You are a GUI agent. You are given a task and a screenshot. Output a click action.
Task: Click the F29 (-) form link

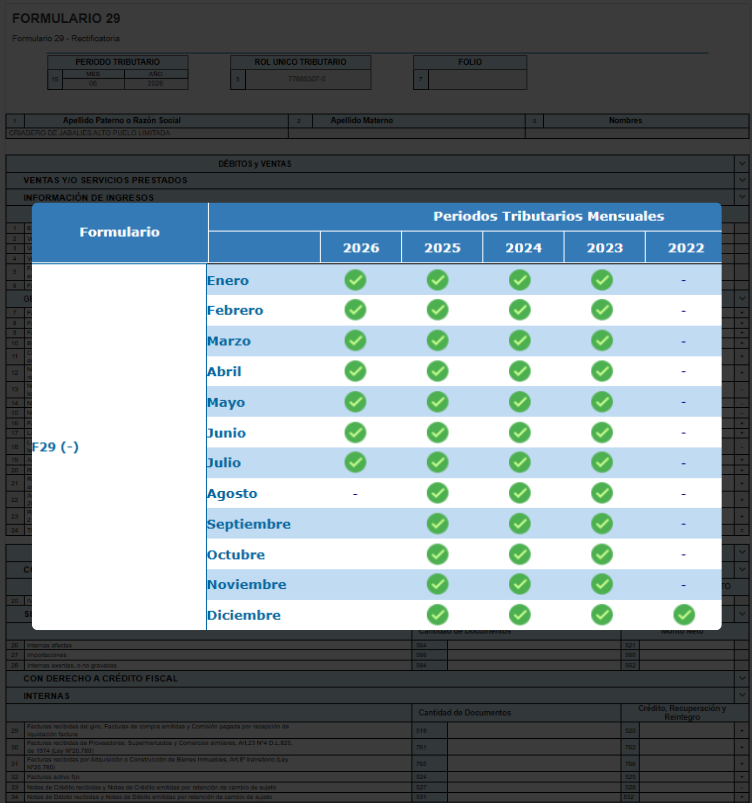55,447
